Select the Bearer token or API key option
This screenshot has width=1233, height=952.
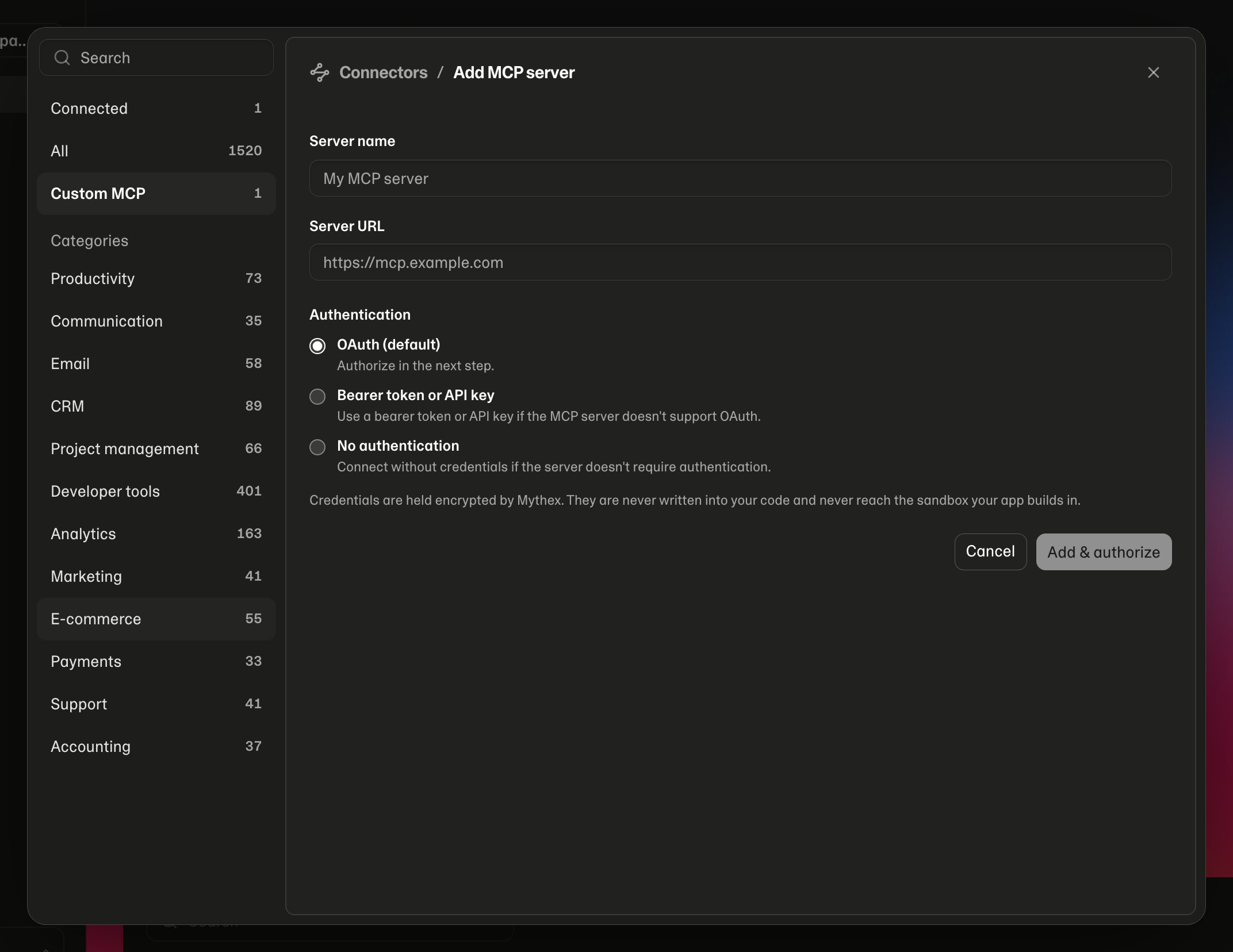317,396
